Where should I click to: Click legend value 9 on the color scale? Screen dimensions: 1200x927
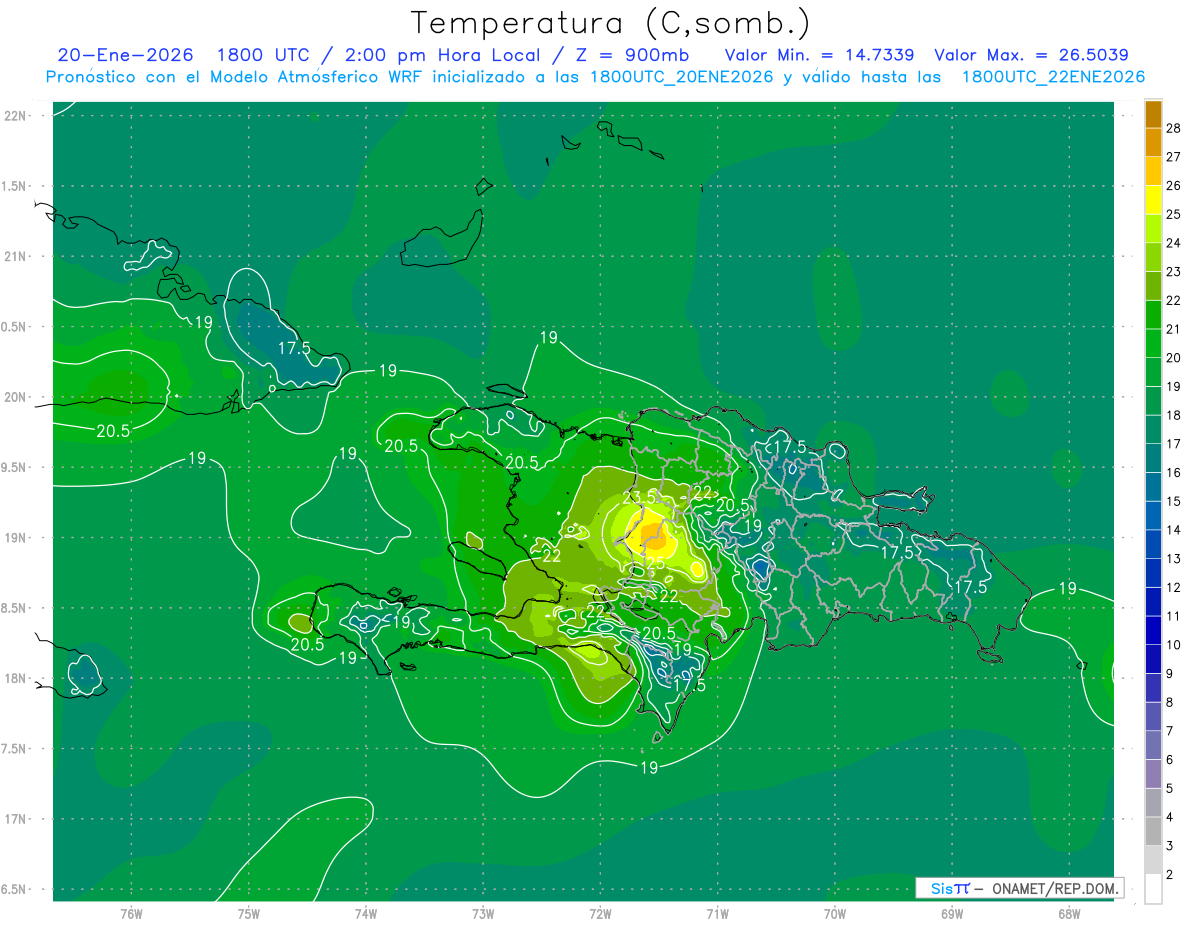coord(1170,674)
